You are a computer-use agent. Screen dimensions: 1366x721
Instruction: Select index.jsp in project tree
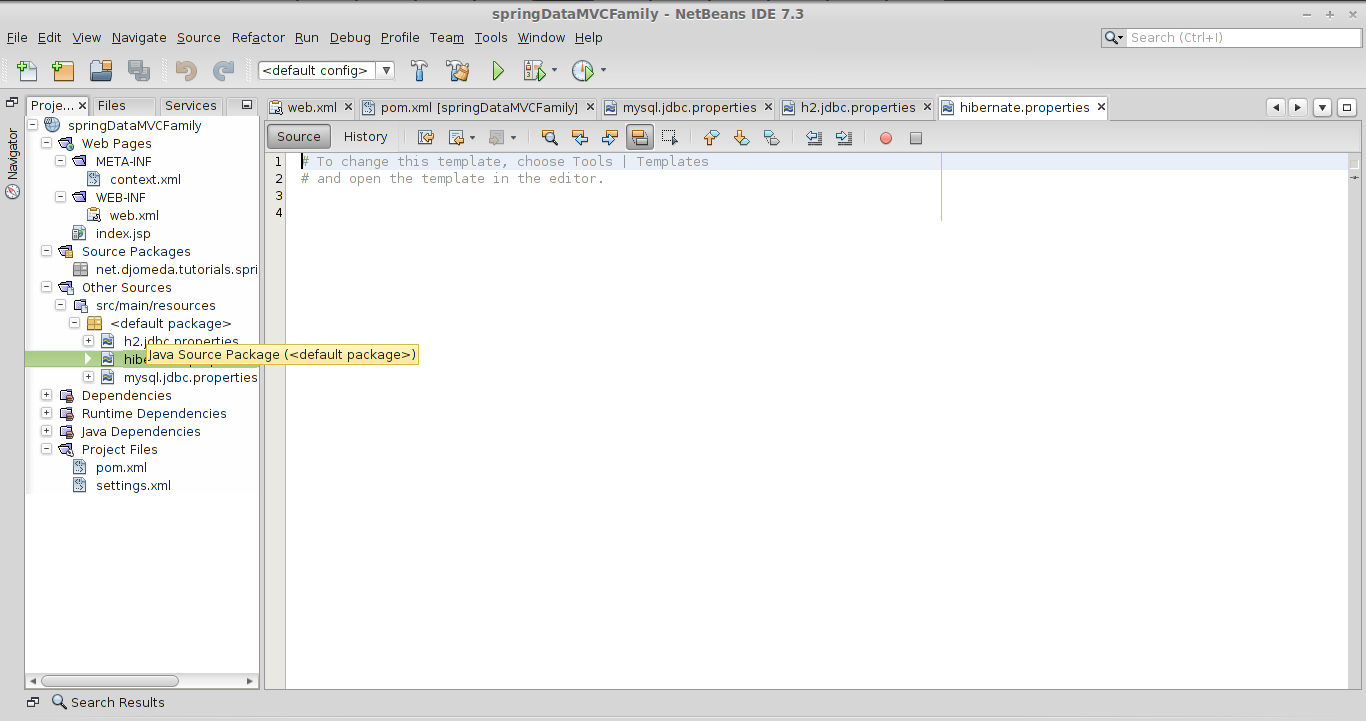[123, 234]
